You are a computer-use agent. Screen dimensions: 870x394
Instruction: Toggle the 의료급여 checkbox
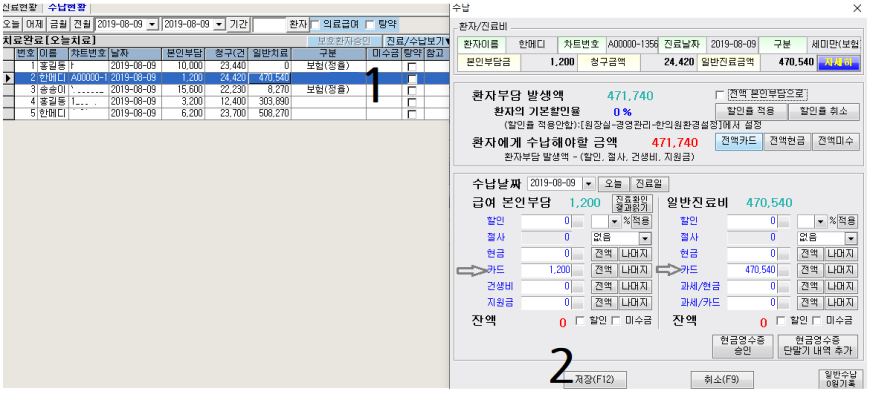click(315, 25)
